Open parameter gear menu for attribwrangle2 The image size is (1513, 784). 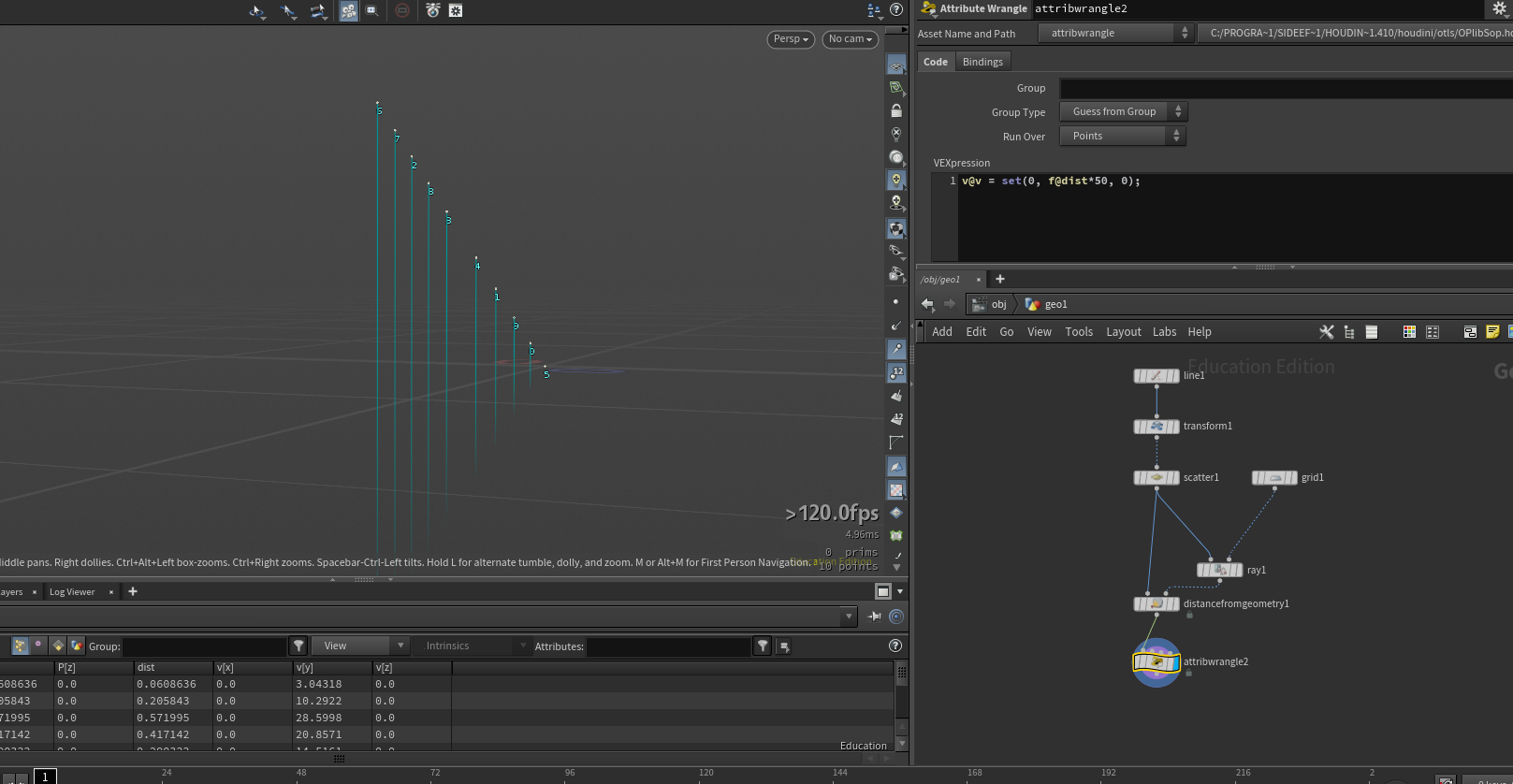point(1500,8)
